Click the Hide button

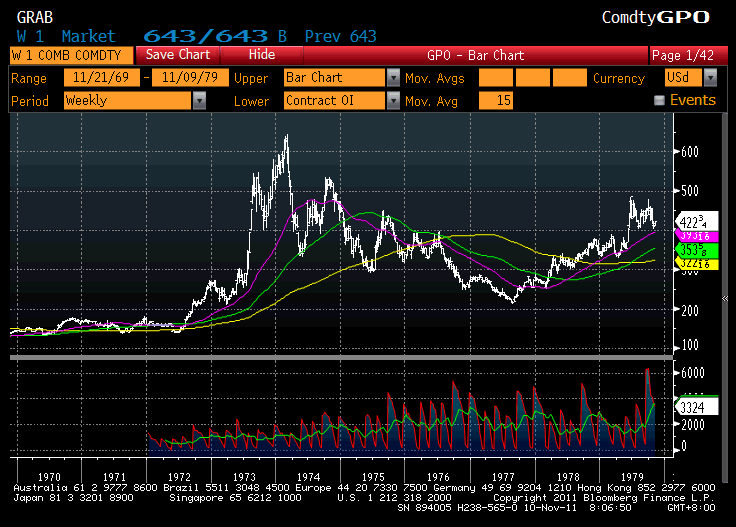tap(261, 55)
